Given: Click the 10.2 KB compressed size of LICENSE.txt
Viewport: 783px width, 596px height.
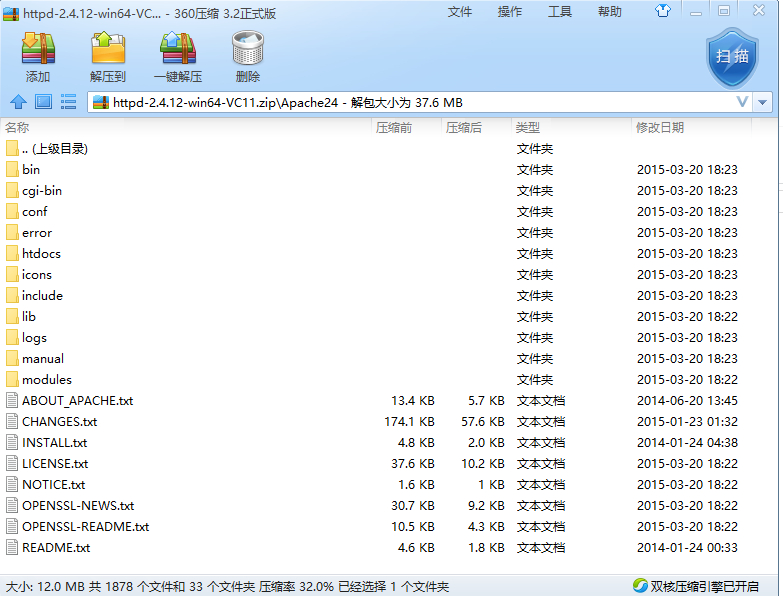Looking at the screenshot, I should pyautogui.click(x=483, y=463).
